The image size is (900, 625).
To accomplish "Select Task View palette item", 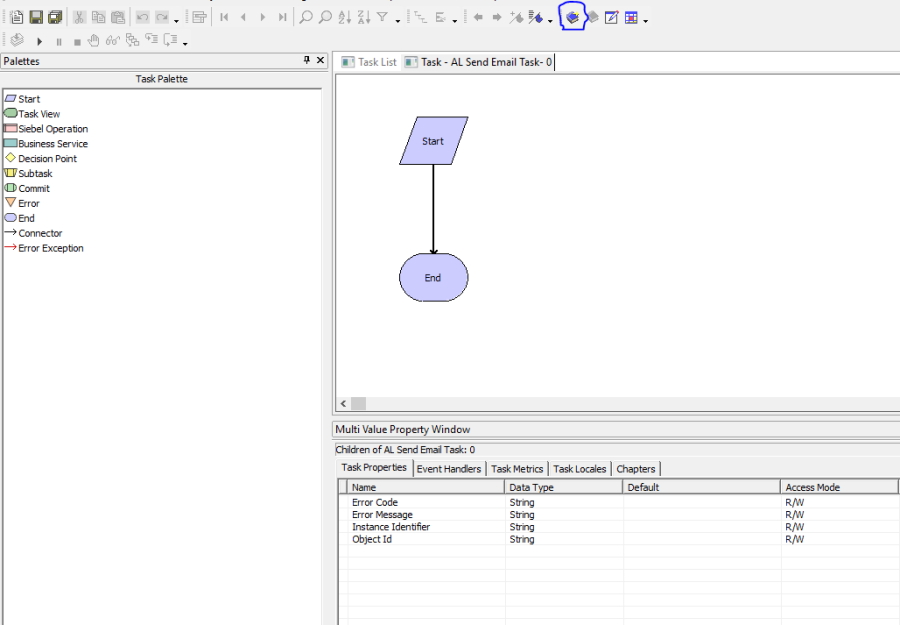I will (x=32, y=114).
